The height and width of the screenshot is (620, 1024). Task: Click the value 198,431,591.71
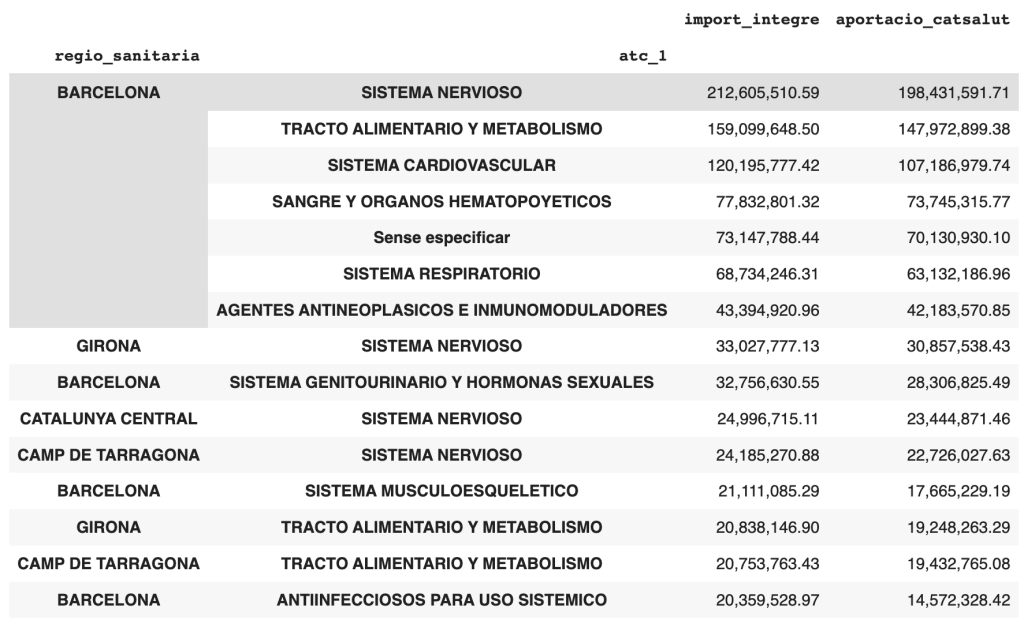click(x=953, y=93)
